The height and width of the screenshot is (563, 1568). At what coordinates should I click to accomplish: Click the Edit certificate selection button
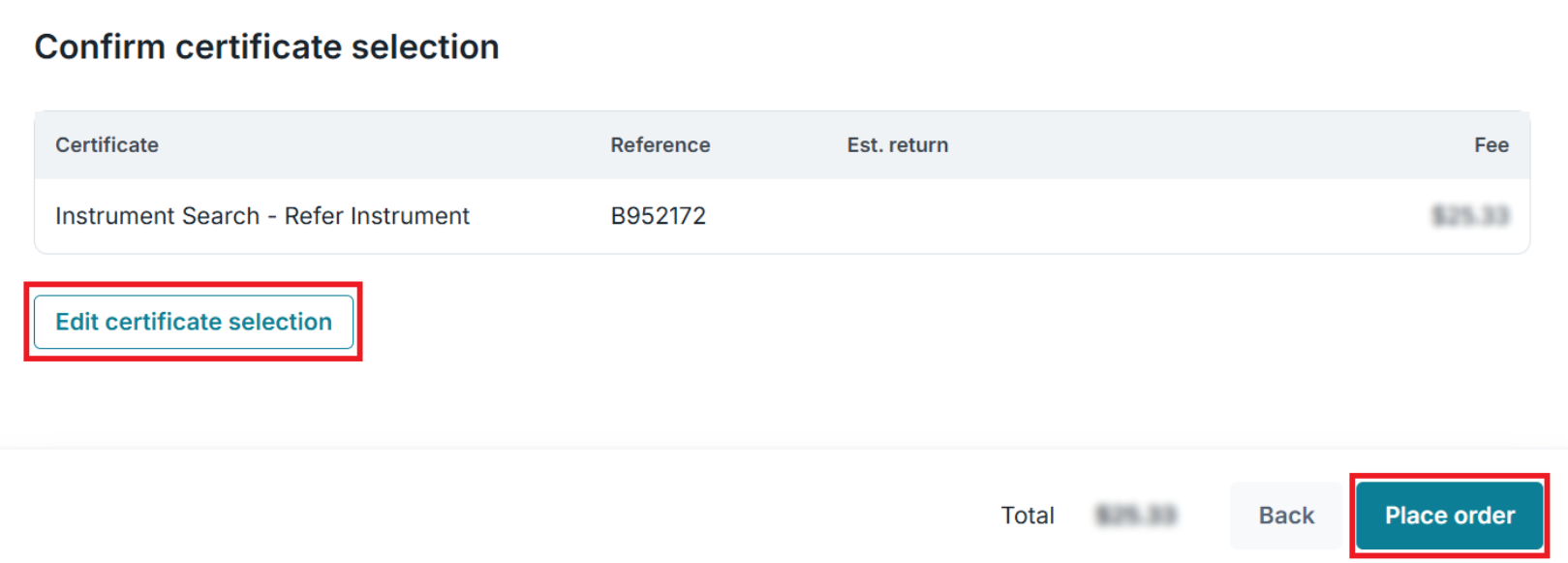[194, 322]
